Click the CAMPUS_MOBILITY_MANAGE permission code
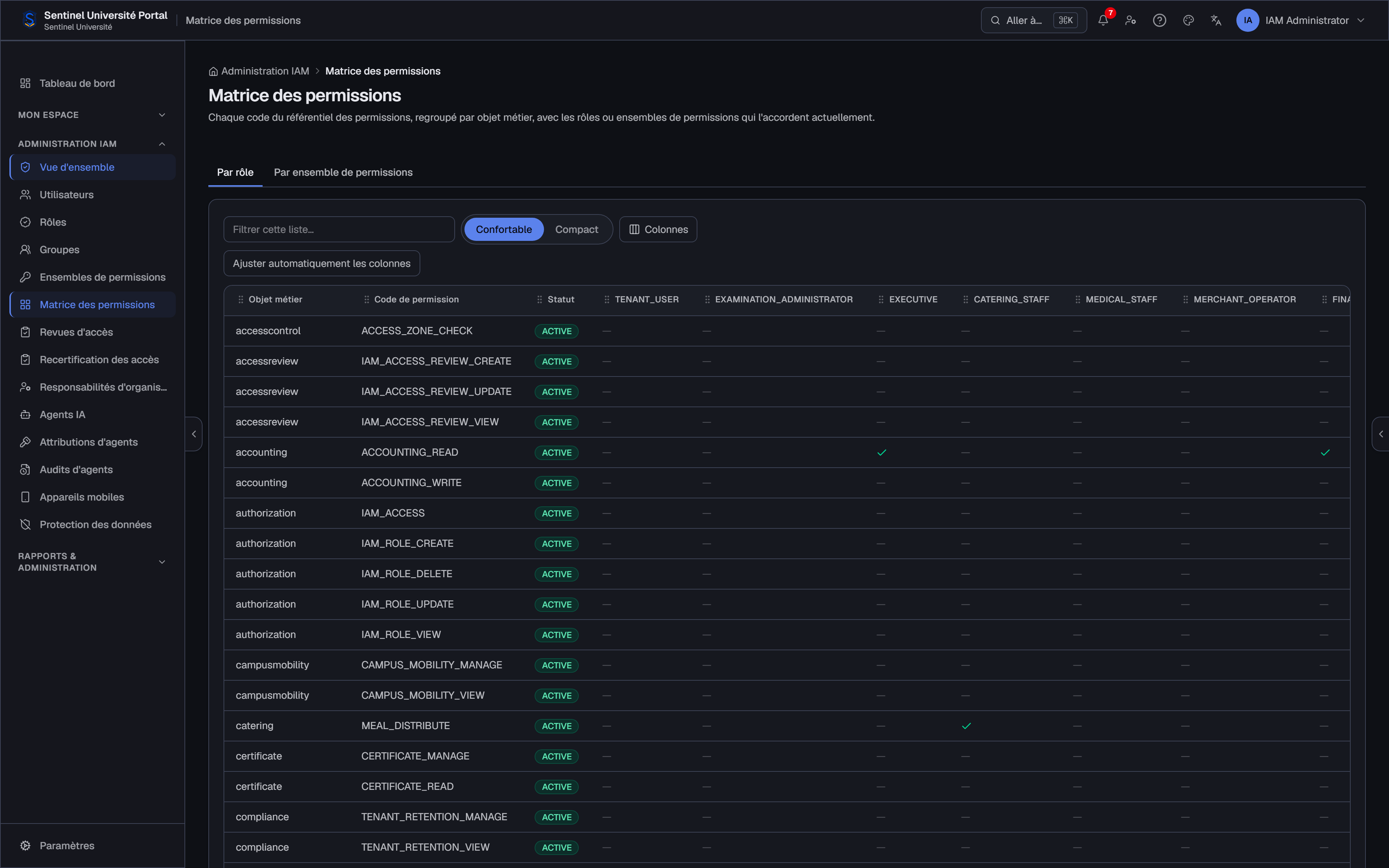This screenshot has height=868, width=1389. coord(432,665)
